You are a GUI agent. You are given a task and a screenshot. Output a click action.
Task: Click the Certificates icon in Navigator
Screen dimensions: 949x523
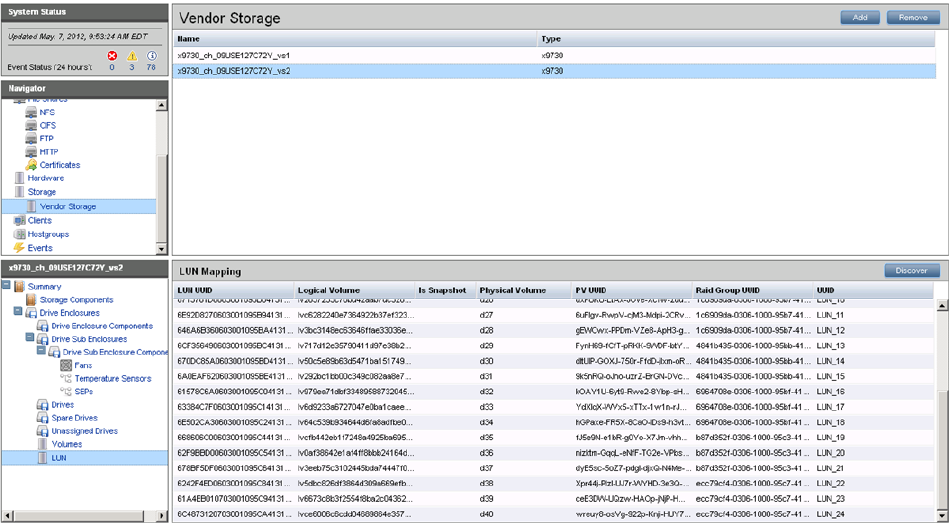tap(31, 165)
